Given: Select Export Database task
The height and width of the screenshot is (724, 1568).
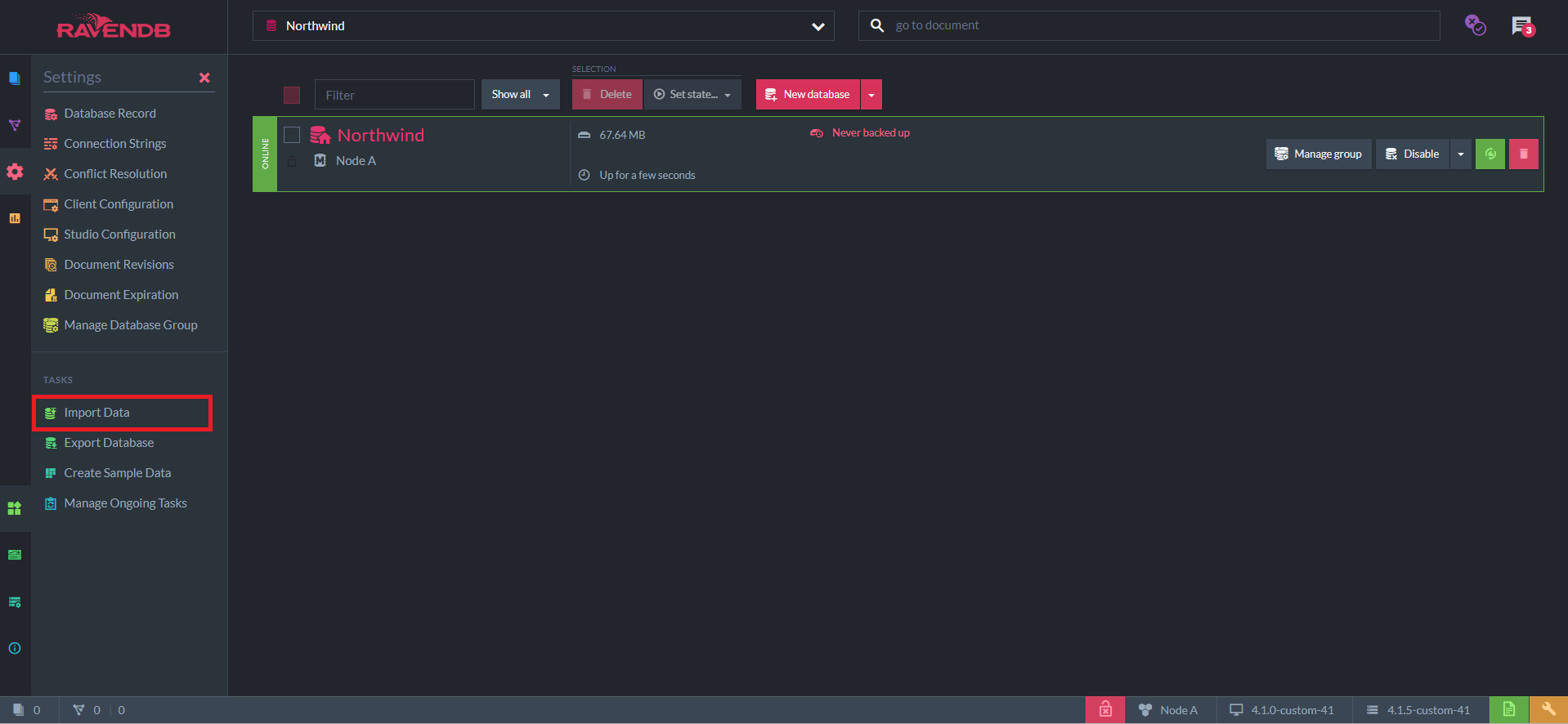Looking at the screenshot, I should (x=109, y=443).
